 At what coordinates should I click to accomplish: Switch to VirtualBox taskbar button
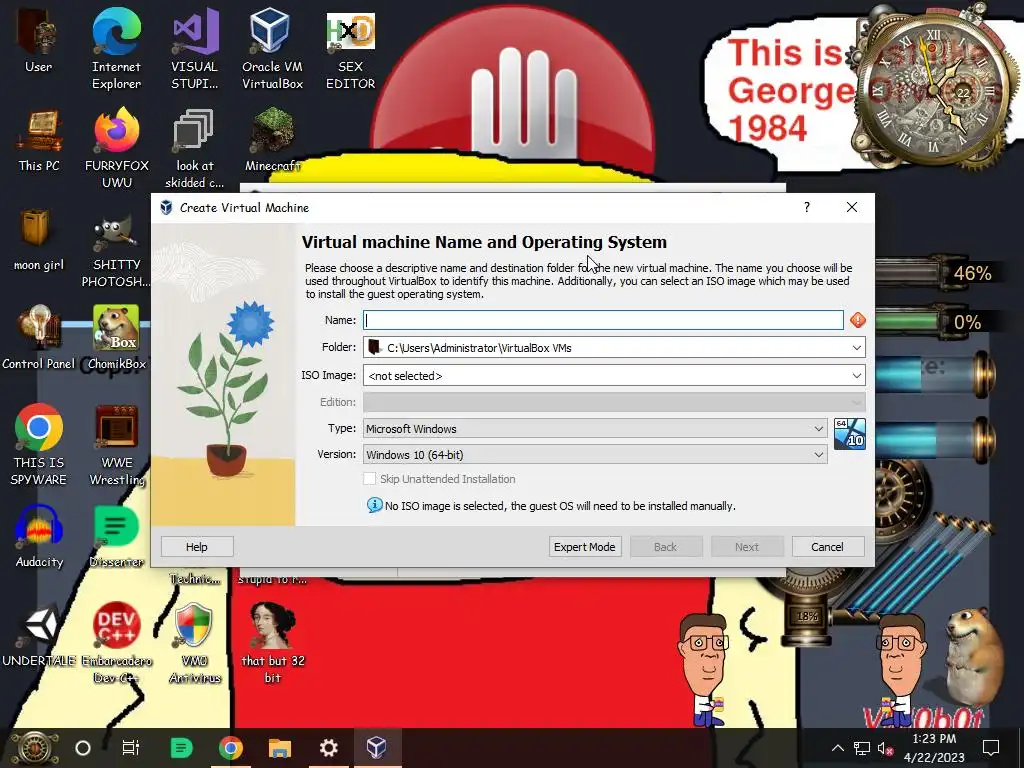(x=377, y=748)
